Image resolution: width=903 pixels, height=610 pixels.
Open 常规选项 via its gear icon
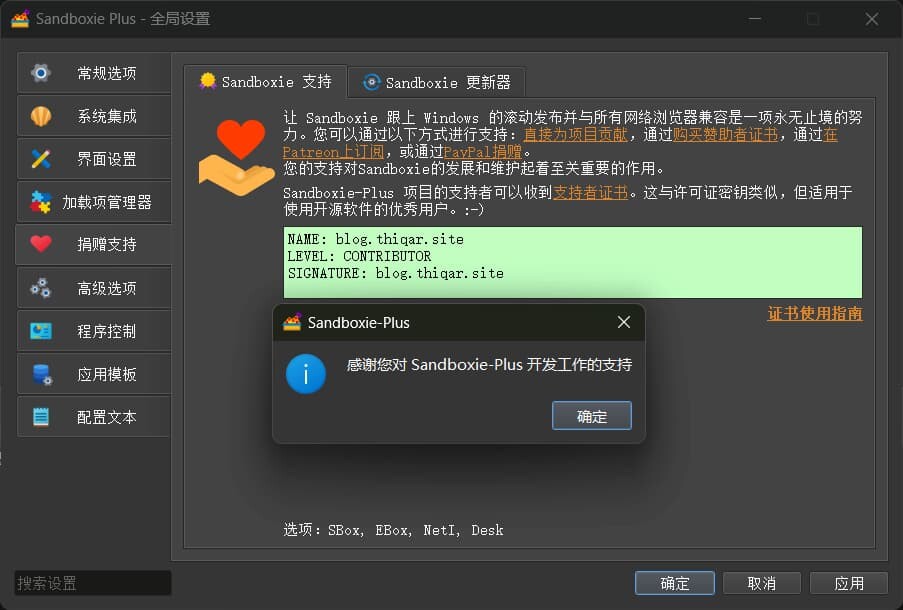41,73
